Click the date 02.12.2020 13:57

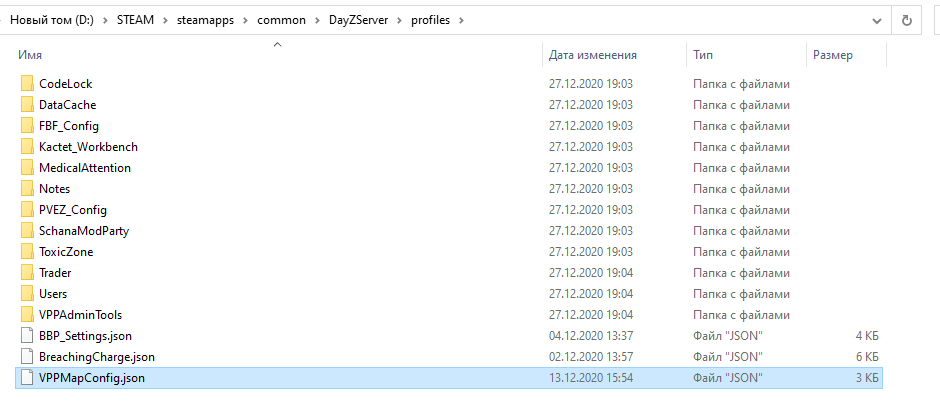click(590, 356)
